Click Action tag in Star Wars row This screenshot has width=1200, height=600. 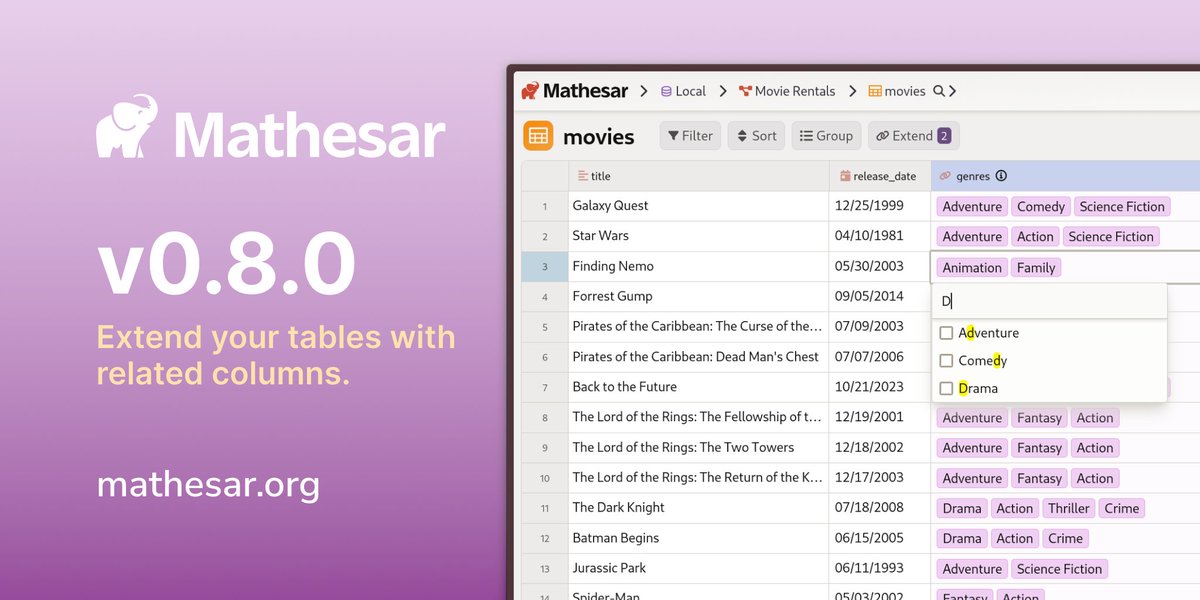(1035, 237)
